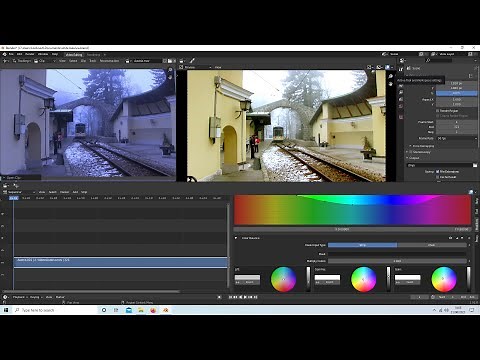Viewport: 480px width, 360px height.
Task: Click the Resolution X value field
Action: pyautogui.click(x=456, y=83)
